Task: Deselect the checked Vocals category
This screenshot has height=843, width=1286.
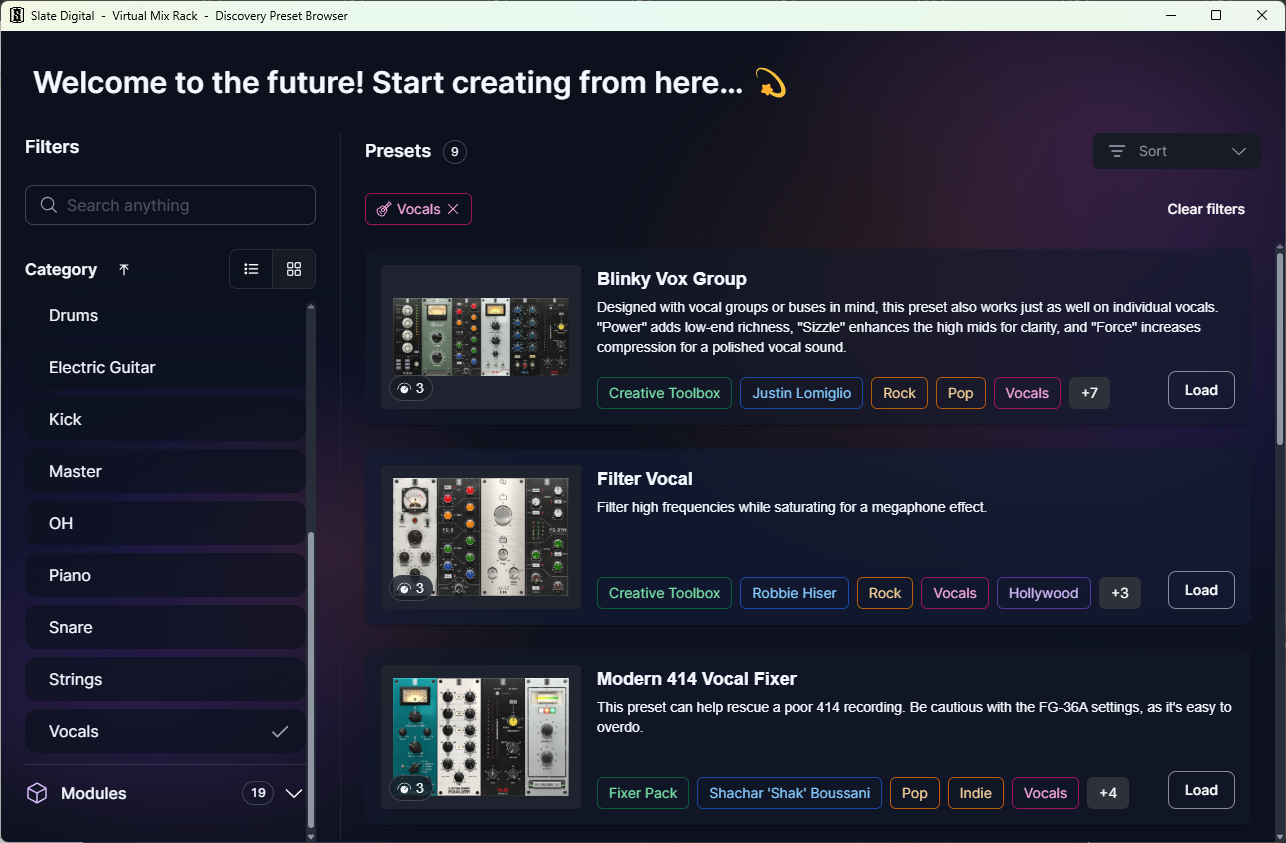Action: pyautogui.click(x=165, y=731)
